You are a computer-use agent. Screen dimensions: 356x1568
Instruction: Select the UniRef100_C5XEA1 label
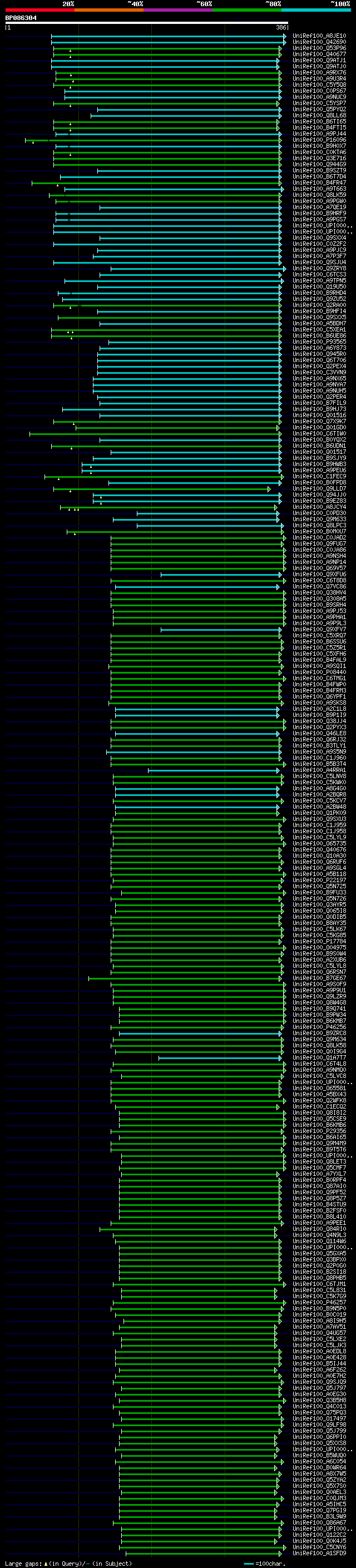[319, 330]
